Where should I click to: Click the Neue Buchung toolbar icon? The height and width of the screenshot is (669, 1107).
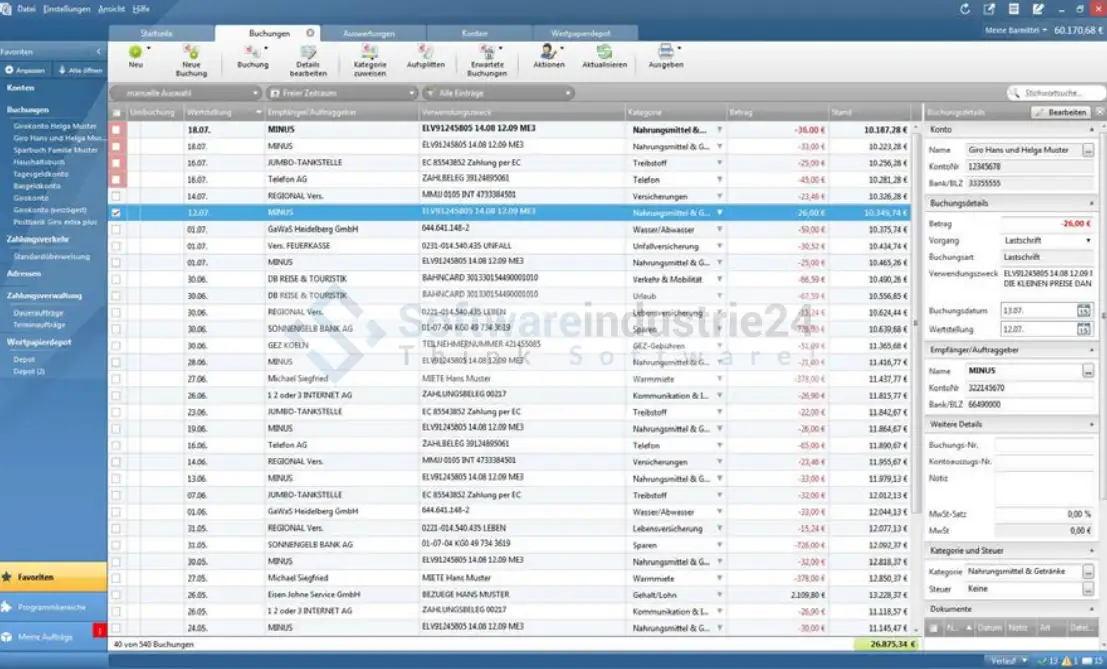pos(191,52)
